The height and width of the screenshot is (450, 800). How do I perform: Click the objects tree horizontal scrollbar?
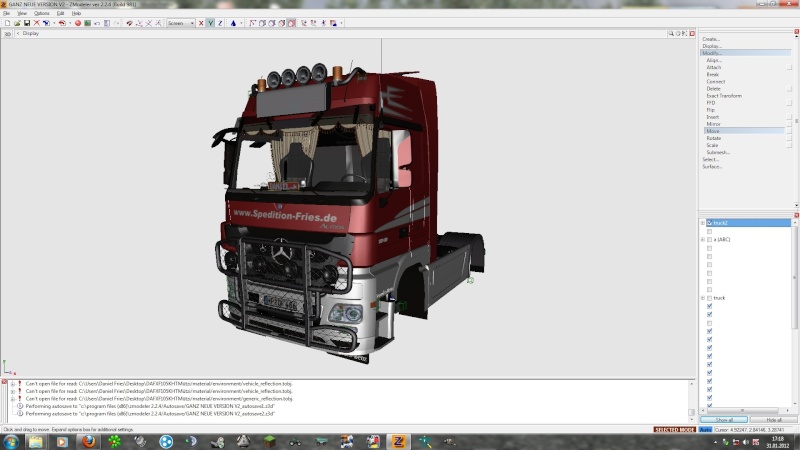742,410
